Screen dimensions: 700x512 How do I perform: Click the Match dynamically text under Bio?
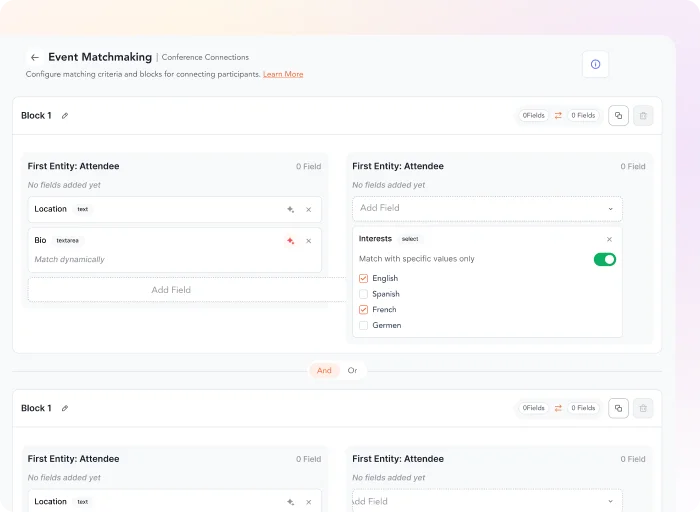(69, 259)
